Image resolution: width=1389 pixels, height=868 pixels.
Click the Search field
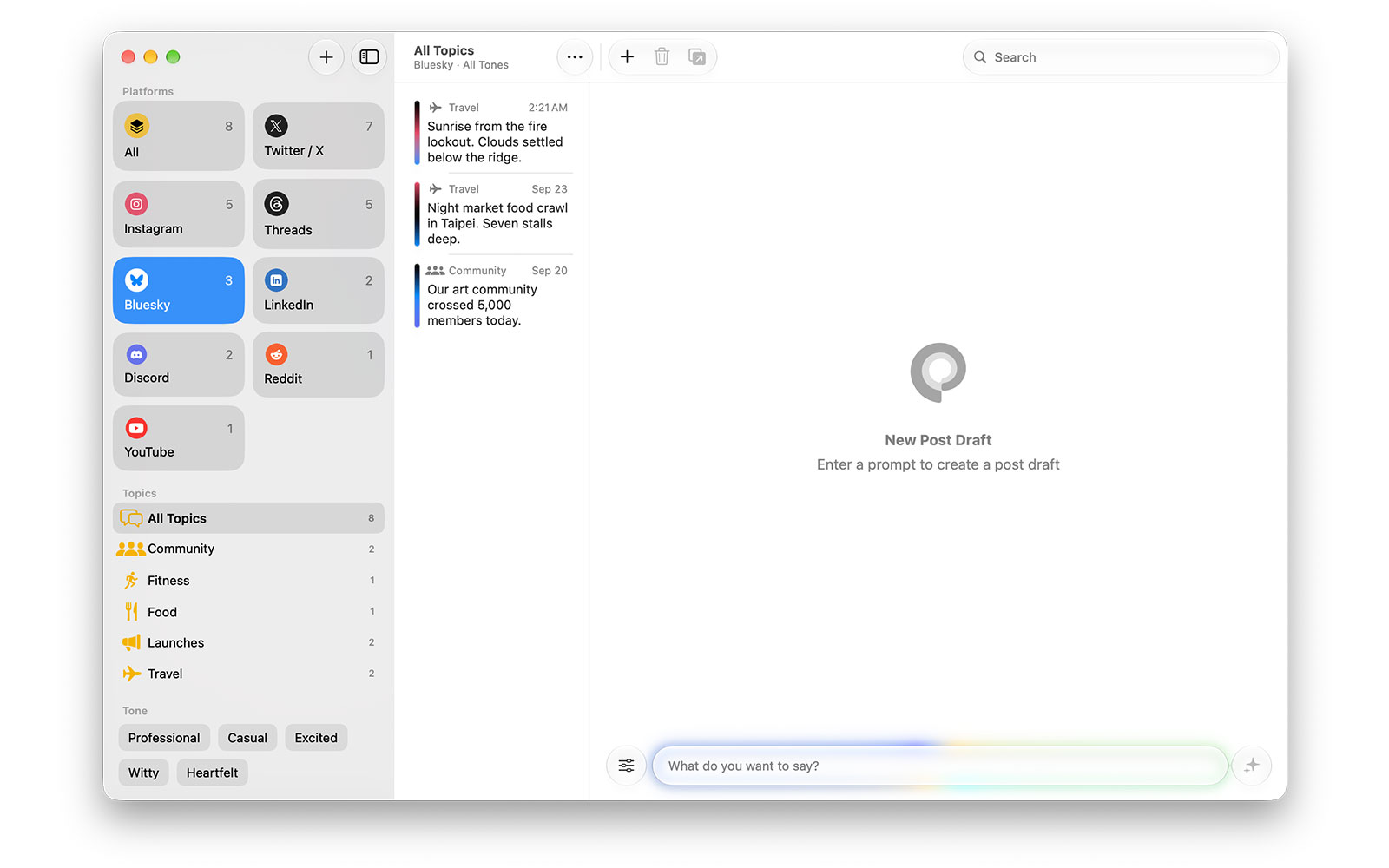point(1121,57)
